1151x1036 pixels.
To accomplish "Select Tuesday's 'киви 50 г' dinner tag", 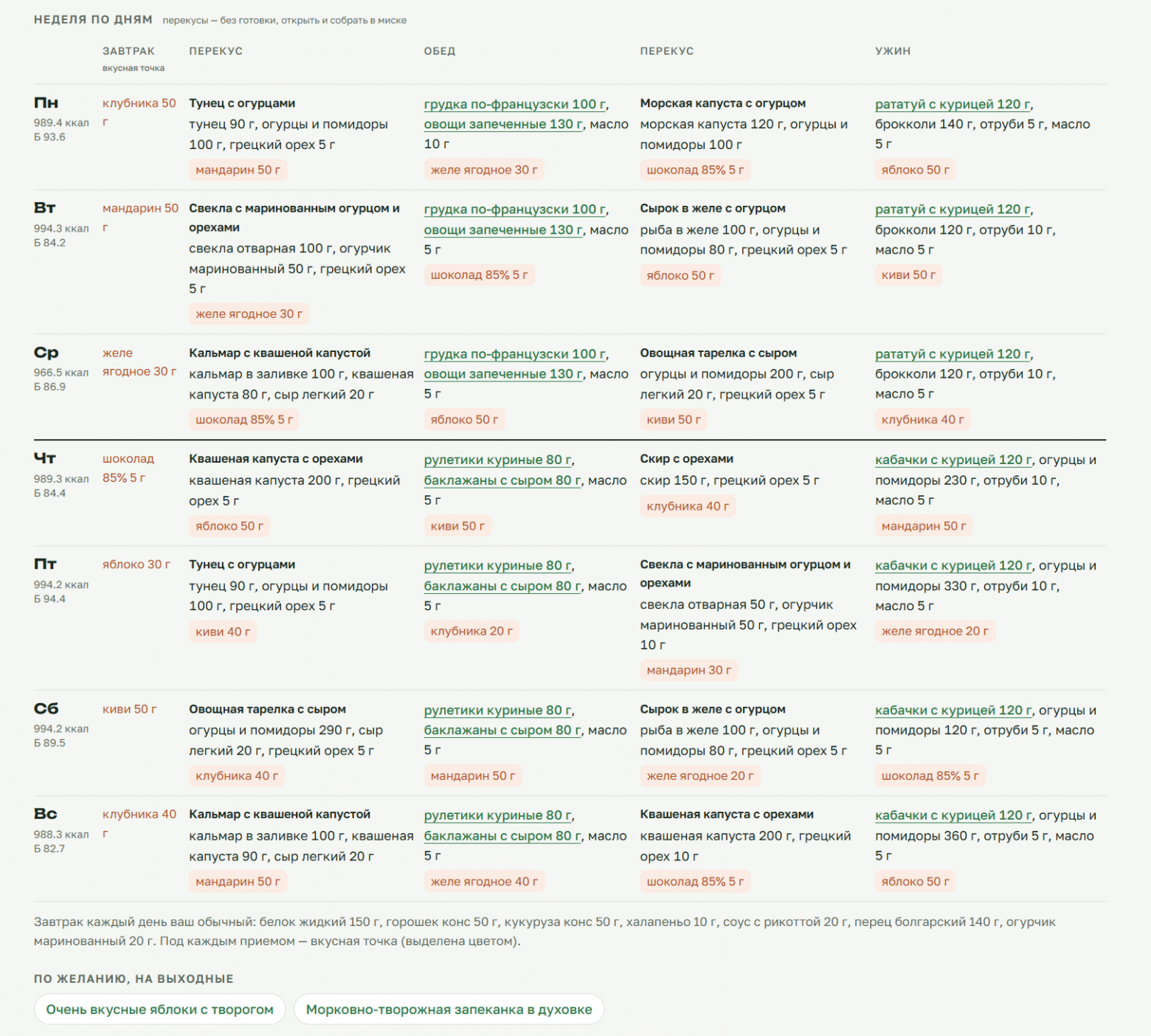I will pos(908,275).
